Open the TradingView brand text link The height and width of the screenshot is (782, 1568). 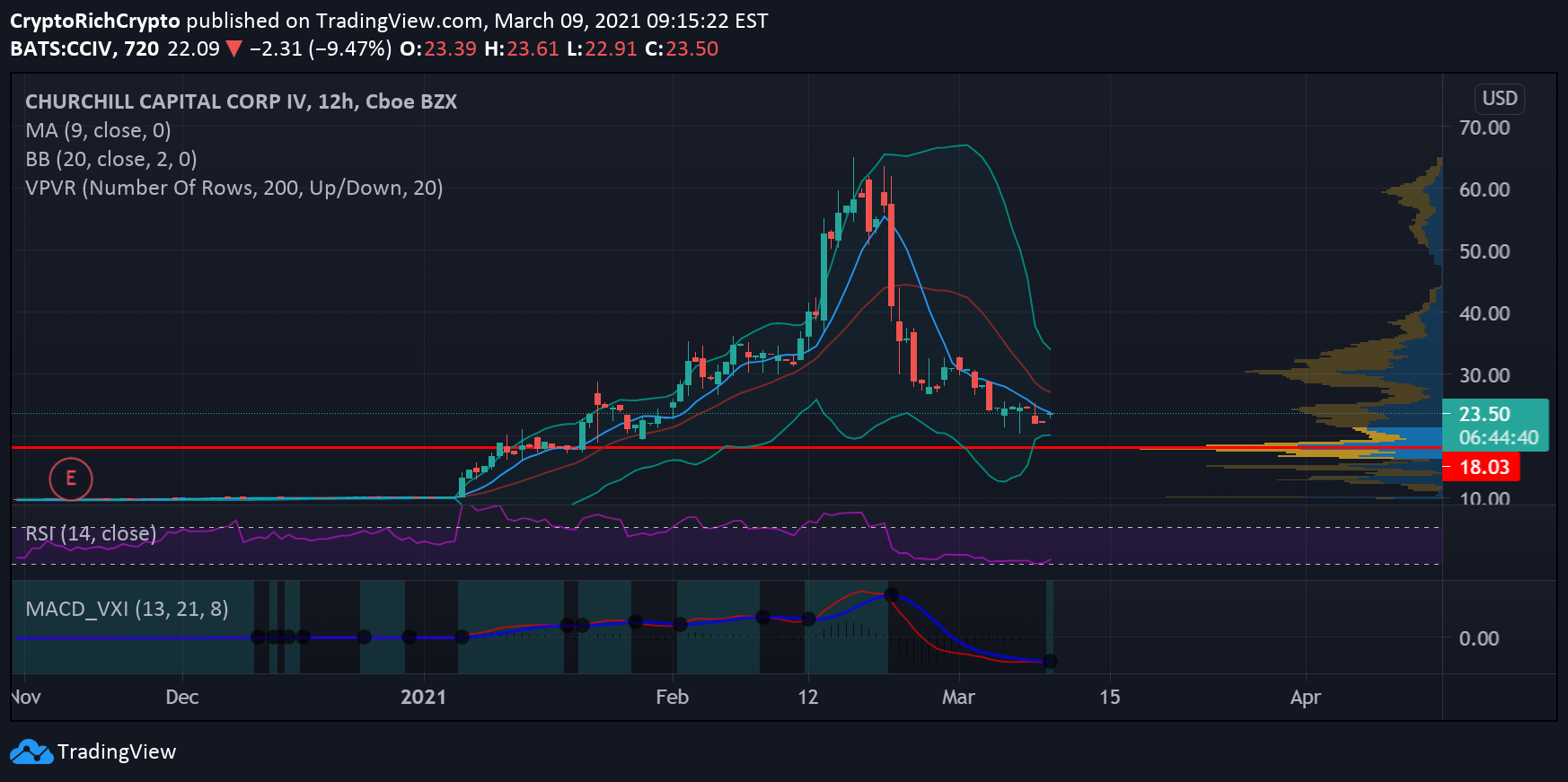(117, 751)
